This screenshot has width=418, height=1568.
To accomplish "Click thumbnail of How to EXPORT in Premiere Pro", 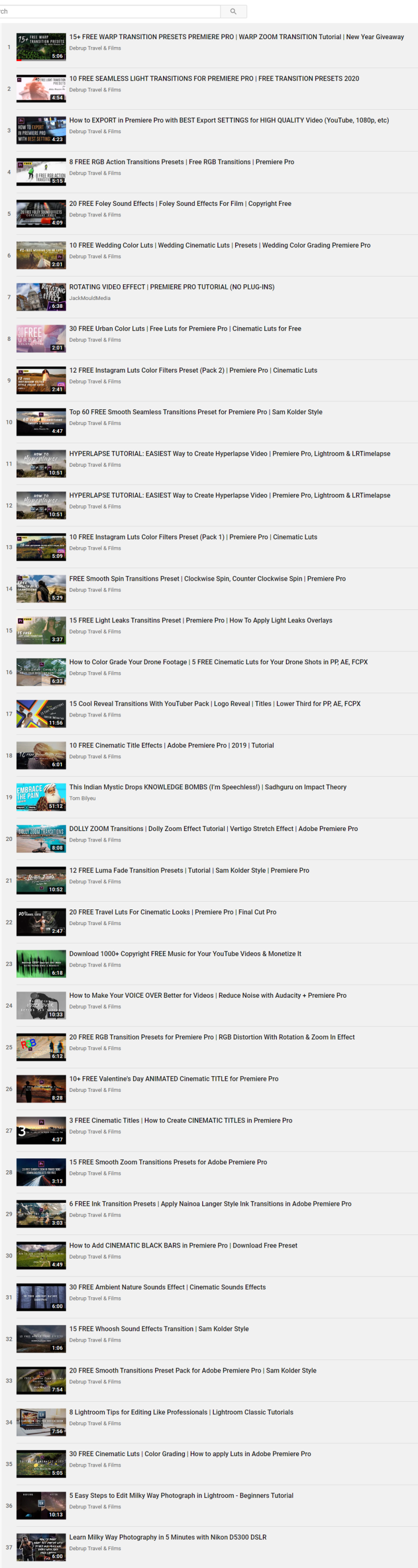I will click(41, 130).
